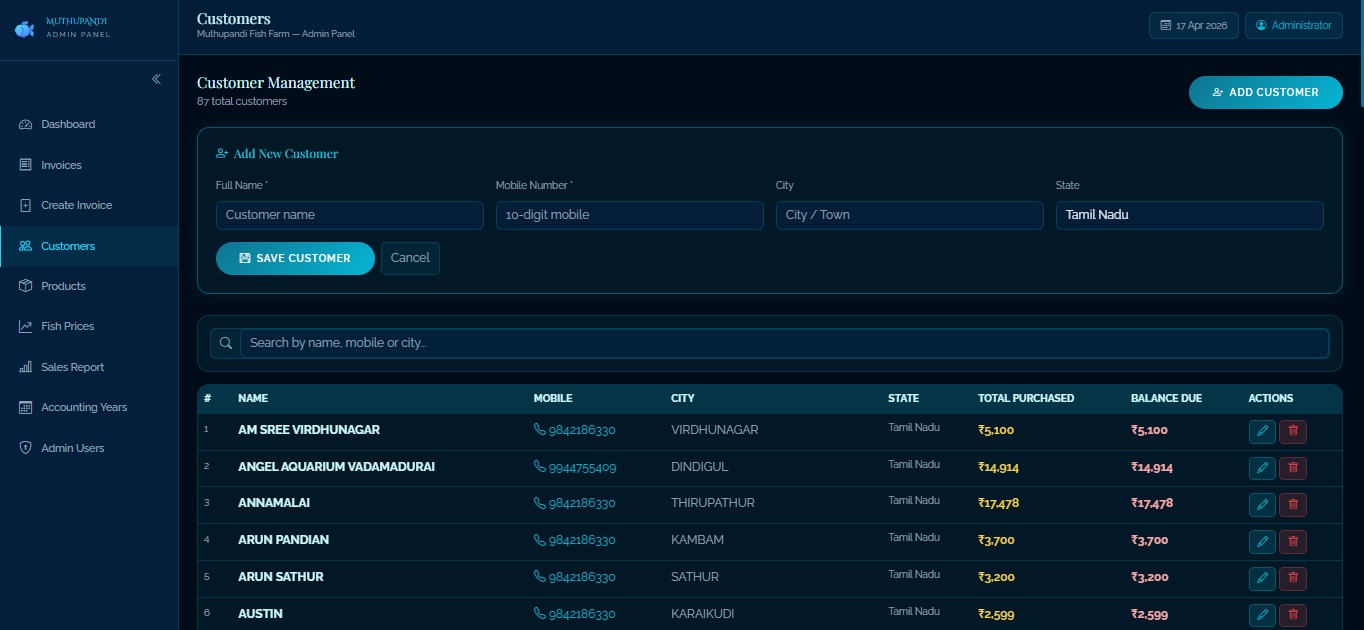Open the date selector showing 17 Apr 2026
This screenshot has width=1364, height=630.
pyautogui.click(x=1193, y=25)
